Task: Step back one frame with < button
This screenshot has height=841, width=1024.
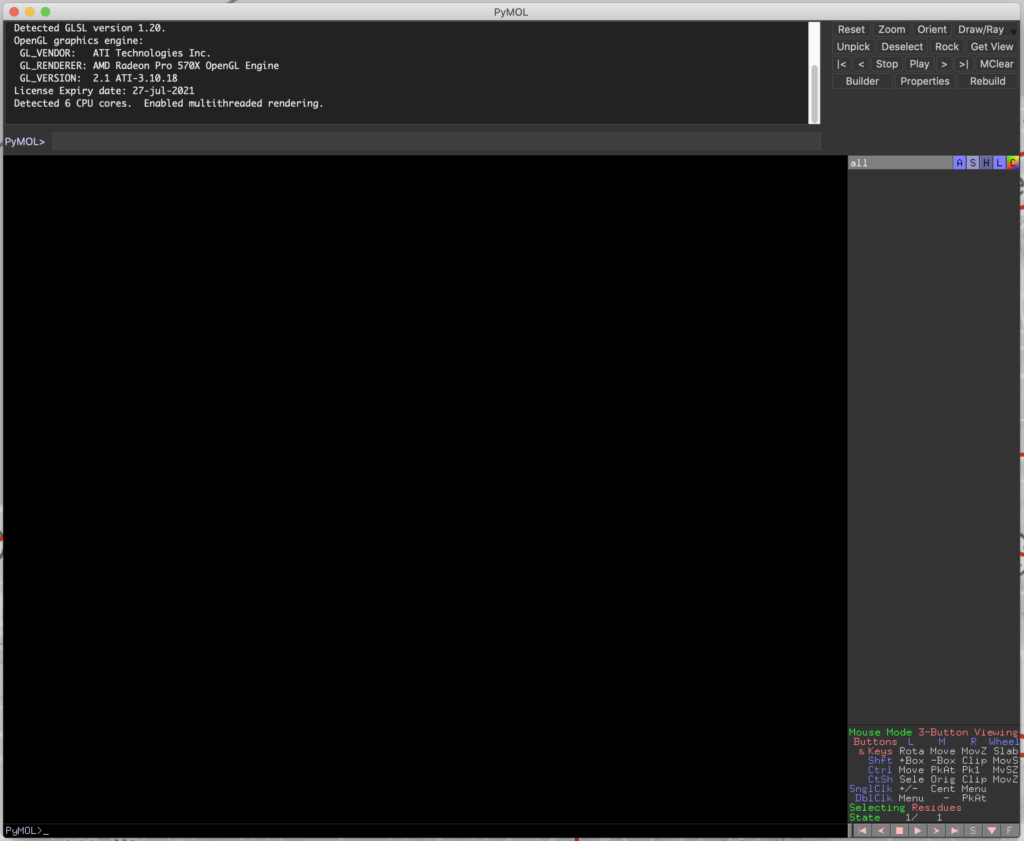Action: coord(861,64)
